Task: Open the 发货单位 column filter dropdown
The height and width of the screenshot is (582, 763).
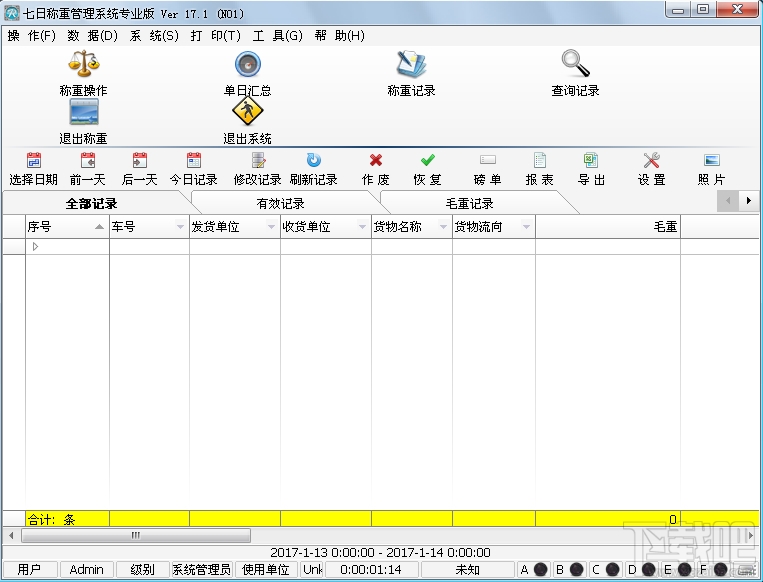Action: coord(271,227)
